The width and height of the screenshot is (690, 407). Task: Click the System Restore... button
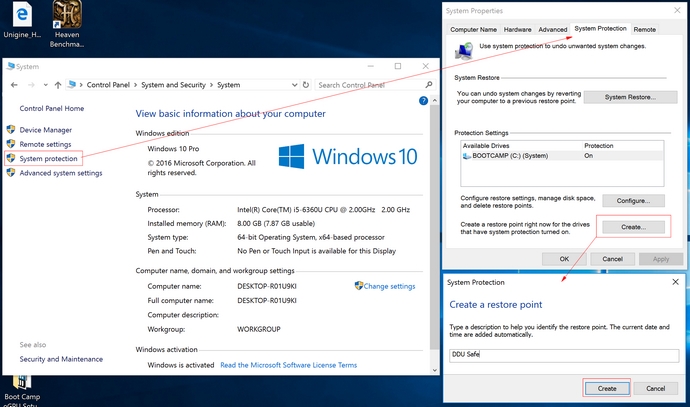[630, 97]
